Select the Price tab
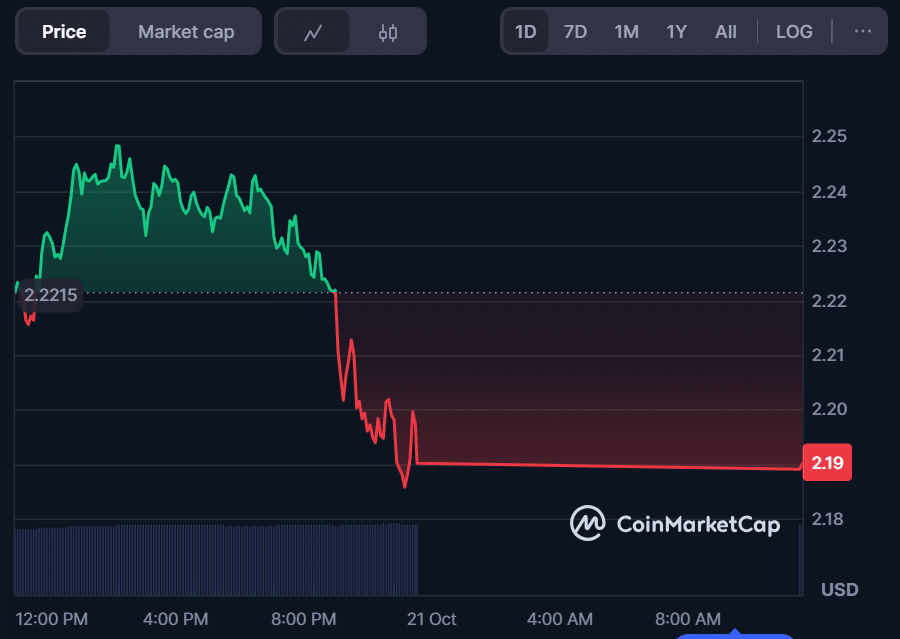Screen dimensions: 900x639 64,32
